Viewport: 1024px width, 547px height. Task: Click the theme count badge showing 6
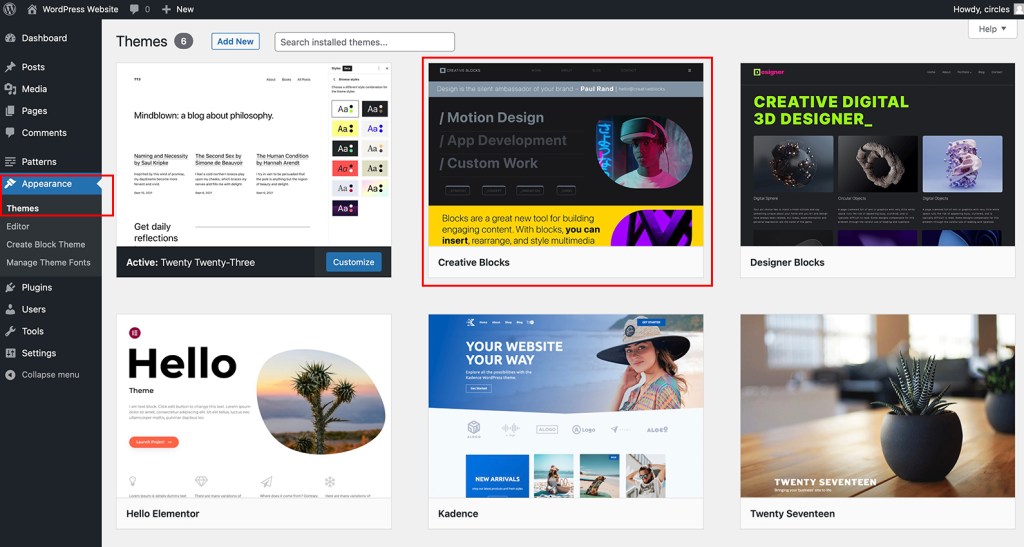184,41
